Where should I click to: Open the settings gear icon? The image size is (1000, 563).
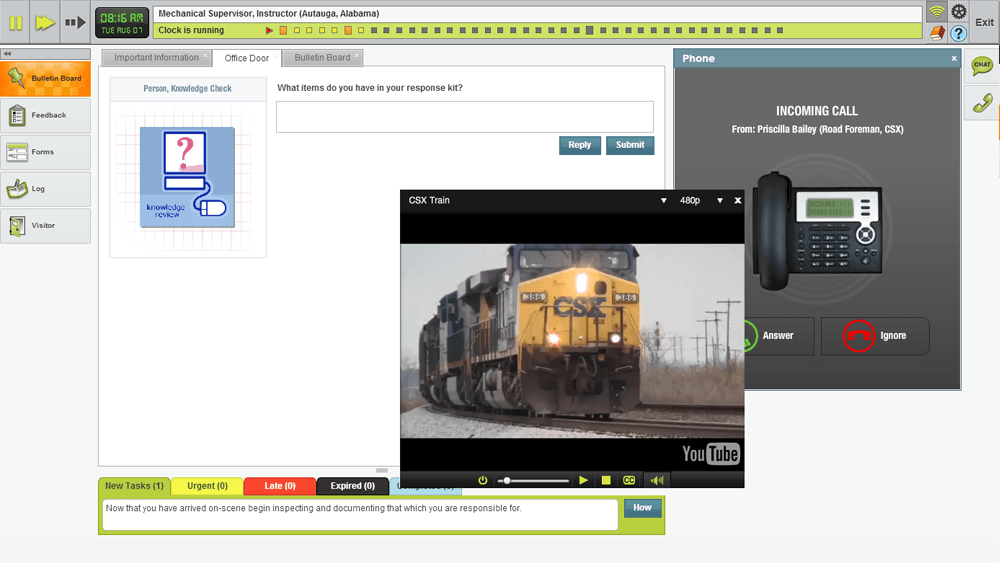(x=959, y=11)
